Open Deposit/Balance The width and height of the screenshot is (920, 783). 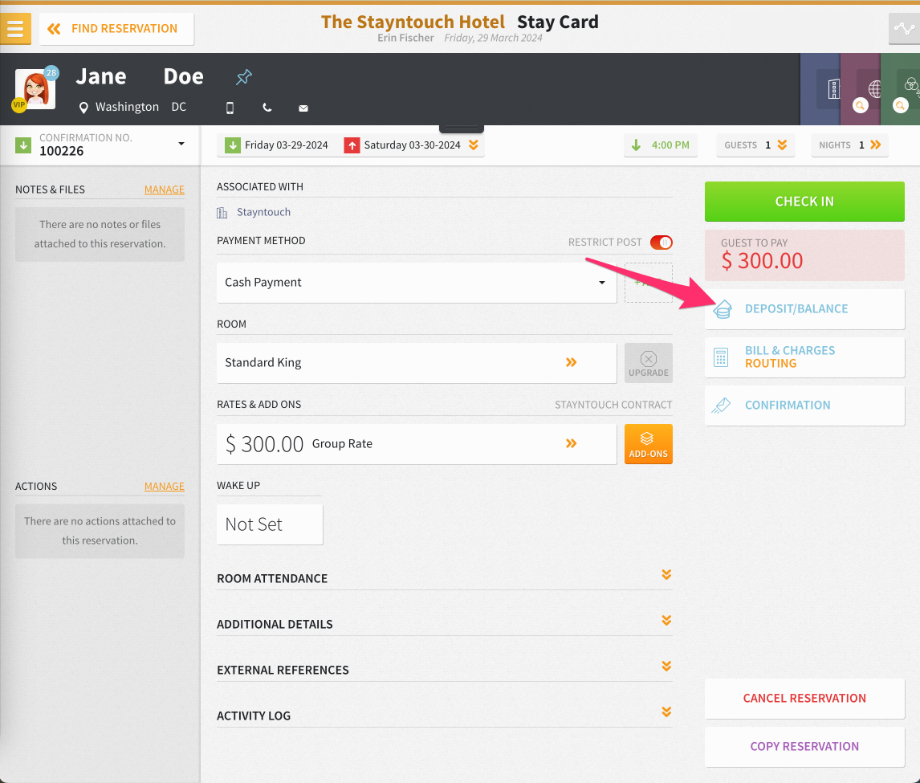coord(804,309)
